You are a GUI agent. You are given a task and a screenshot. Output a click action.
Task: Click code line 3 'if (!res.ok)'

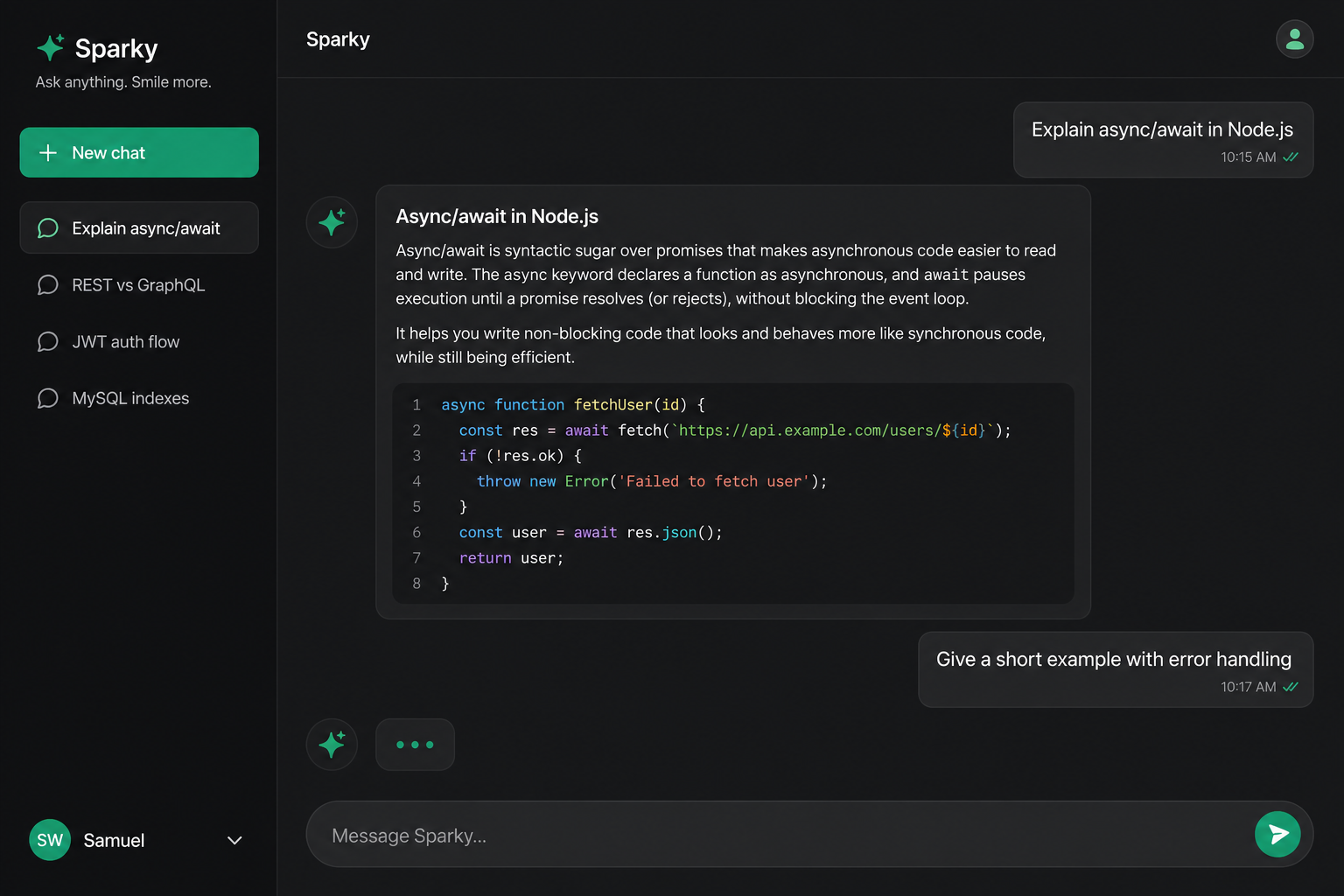pos(521,456)
